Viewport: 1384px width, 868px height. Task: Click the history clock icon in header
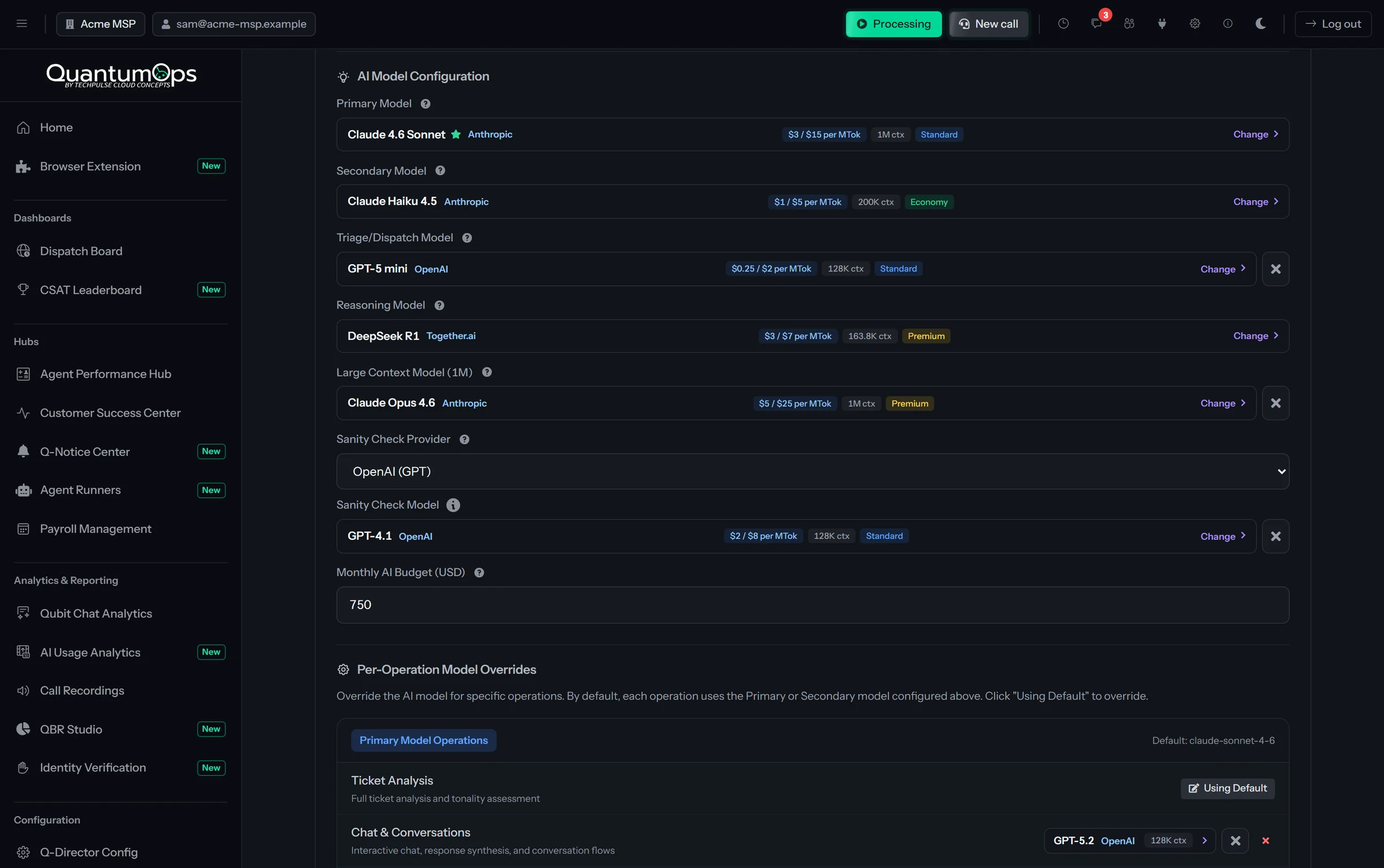(1063, 24)
